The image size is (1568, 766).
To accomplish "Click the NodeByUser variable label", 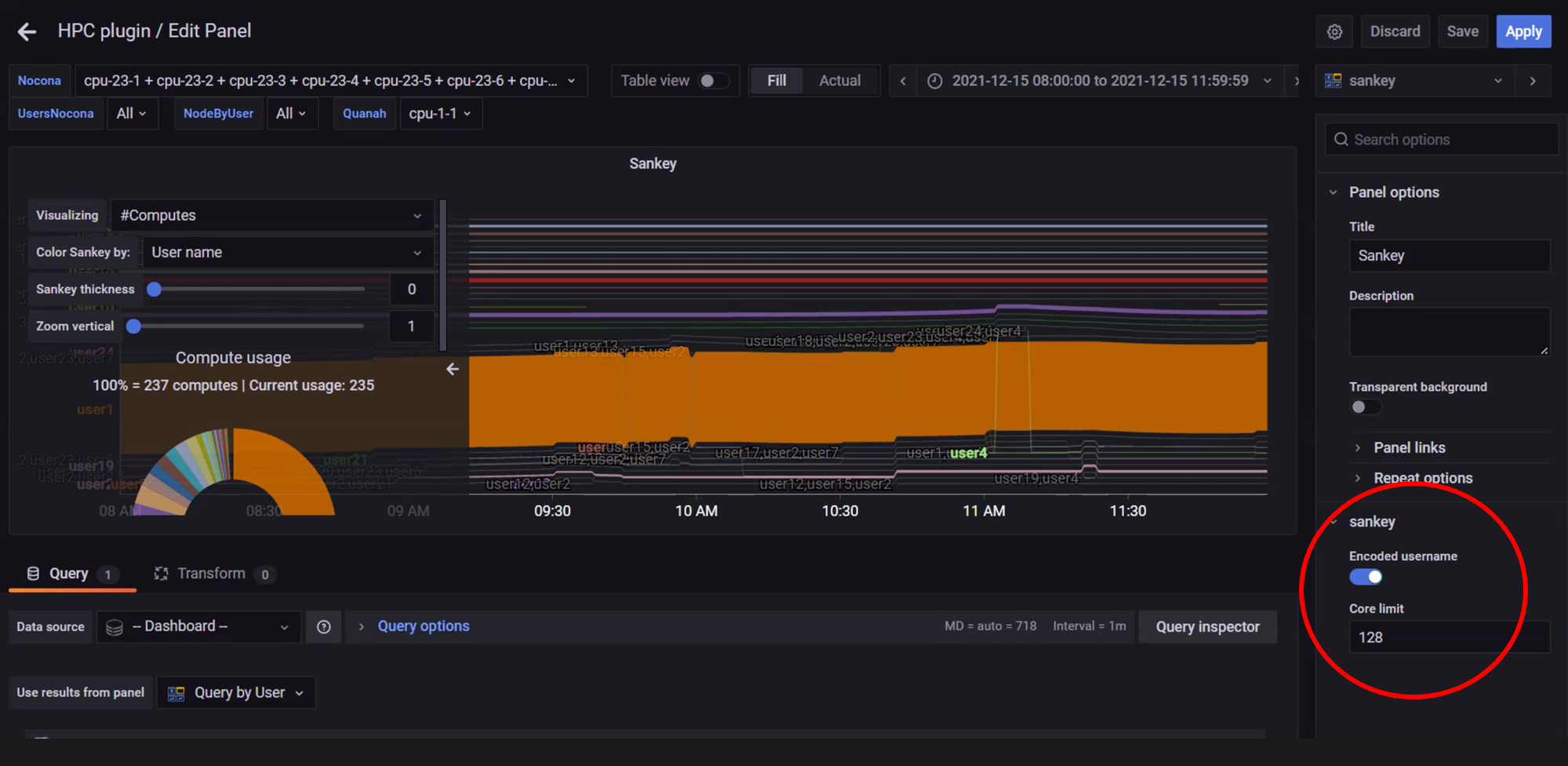I will (218, 114).
